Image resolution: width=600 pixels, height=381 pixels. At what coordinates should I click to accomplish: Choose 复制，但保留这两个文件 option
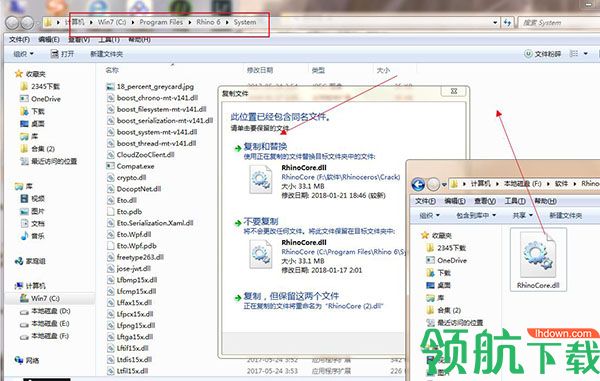coord(291,296)
